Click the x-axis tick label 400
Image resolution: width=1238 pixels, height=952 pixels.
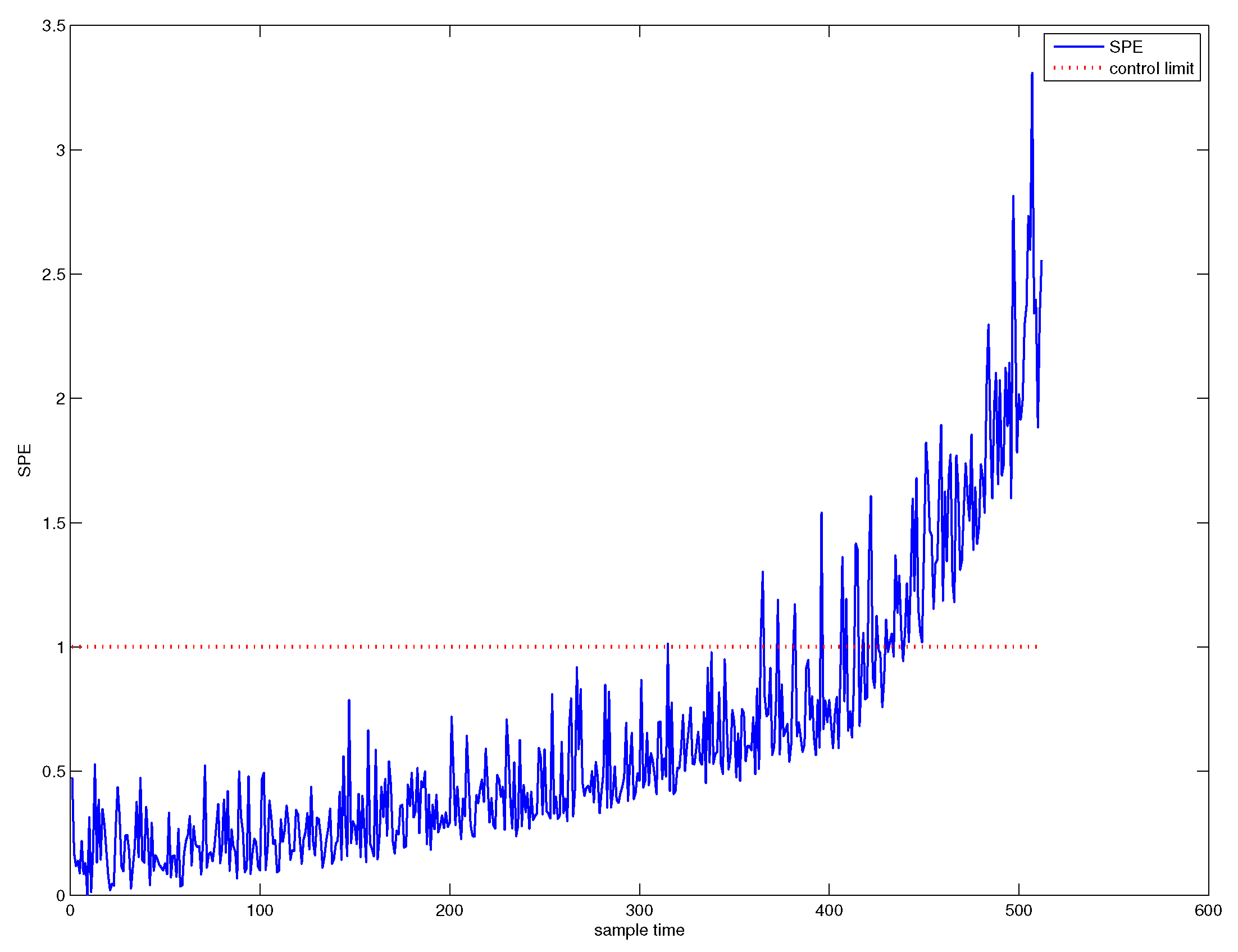point(829,910)
